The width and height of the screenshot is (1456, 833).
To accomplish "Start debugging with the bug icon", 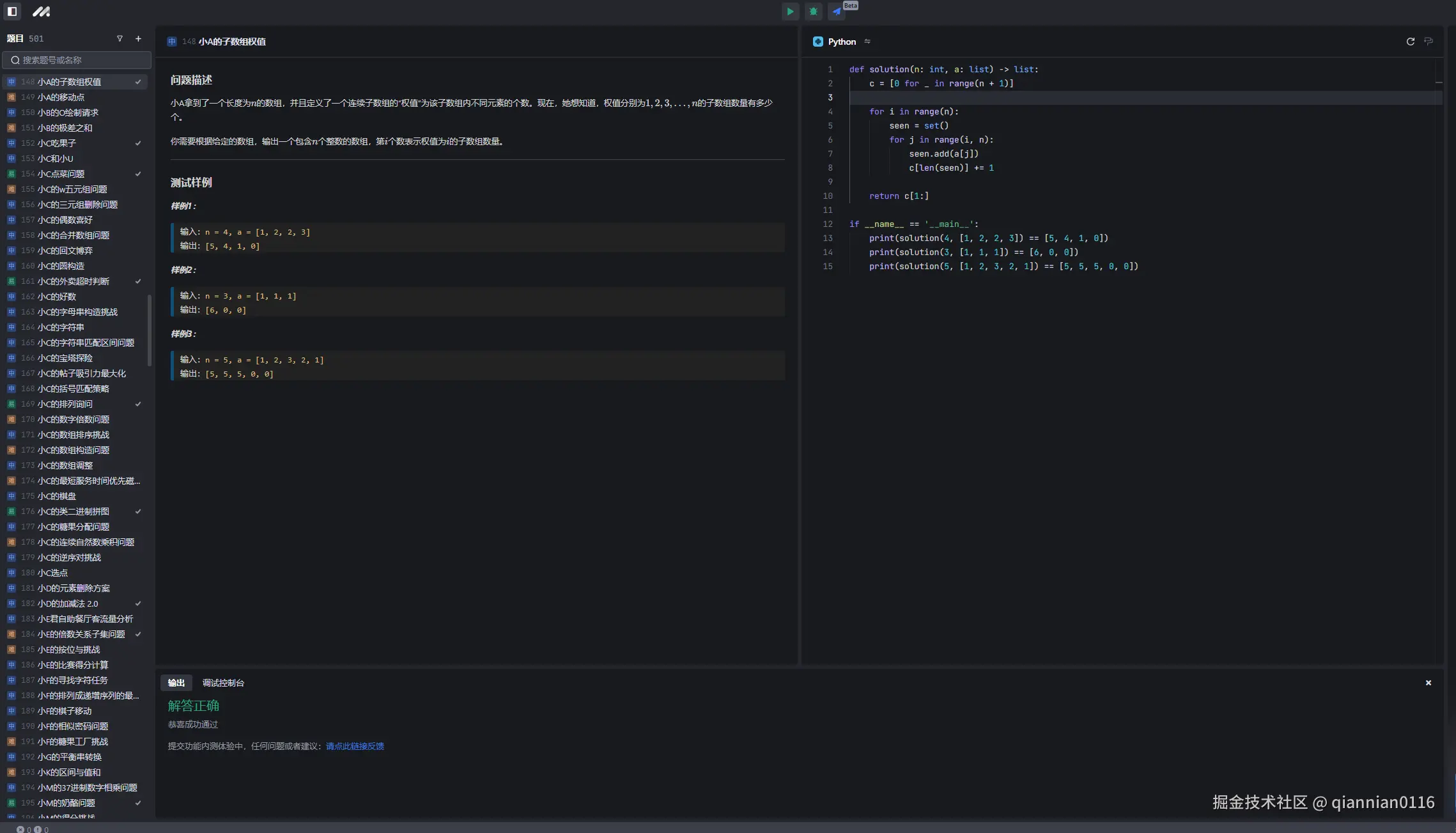I will click(813, 12).
